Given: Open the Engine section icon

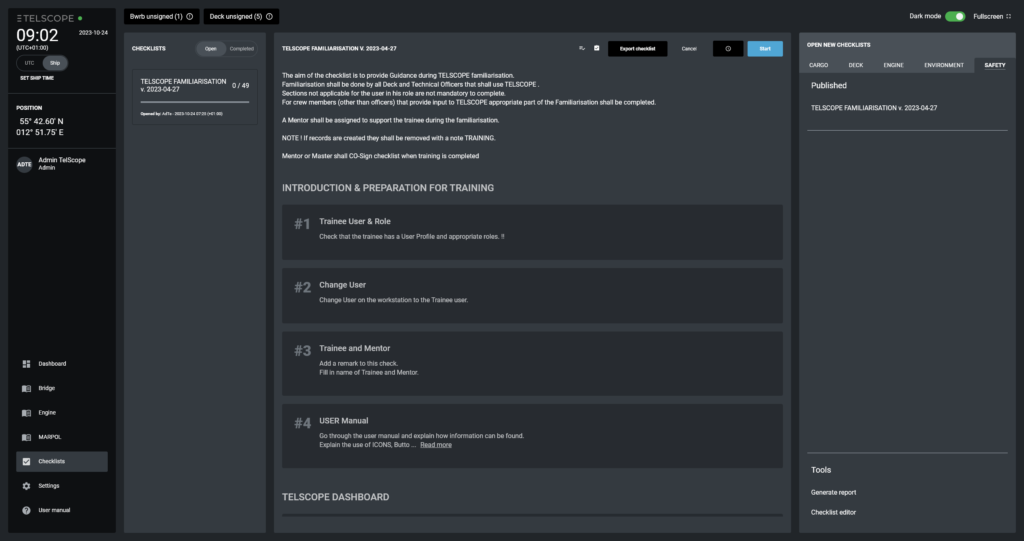Looking at the screenshot, I should click(x=26, y=412).
